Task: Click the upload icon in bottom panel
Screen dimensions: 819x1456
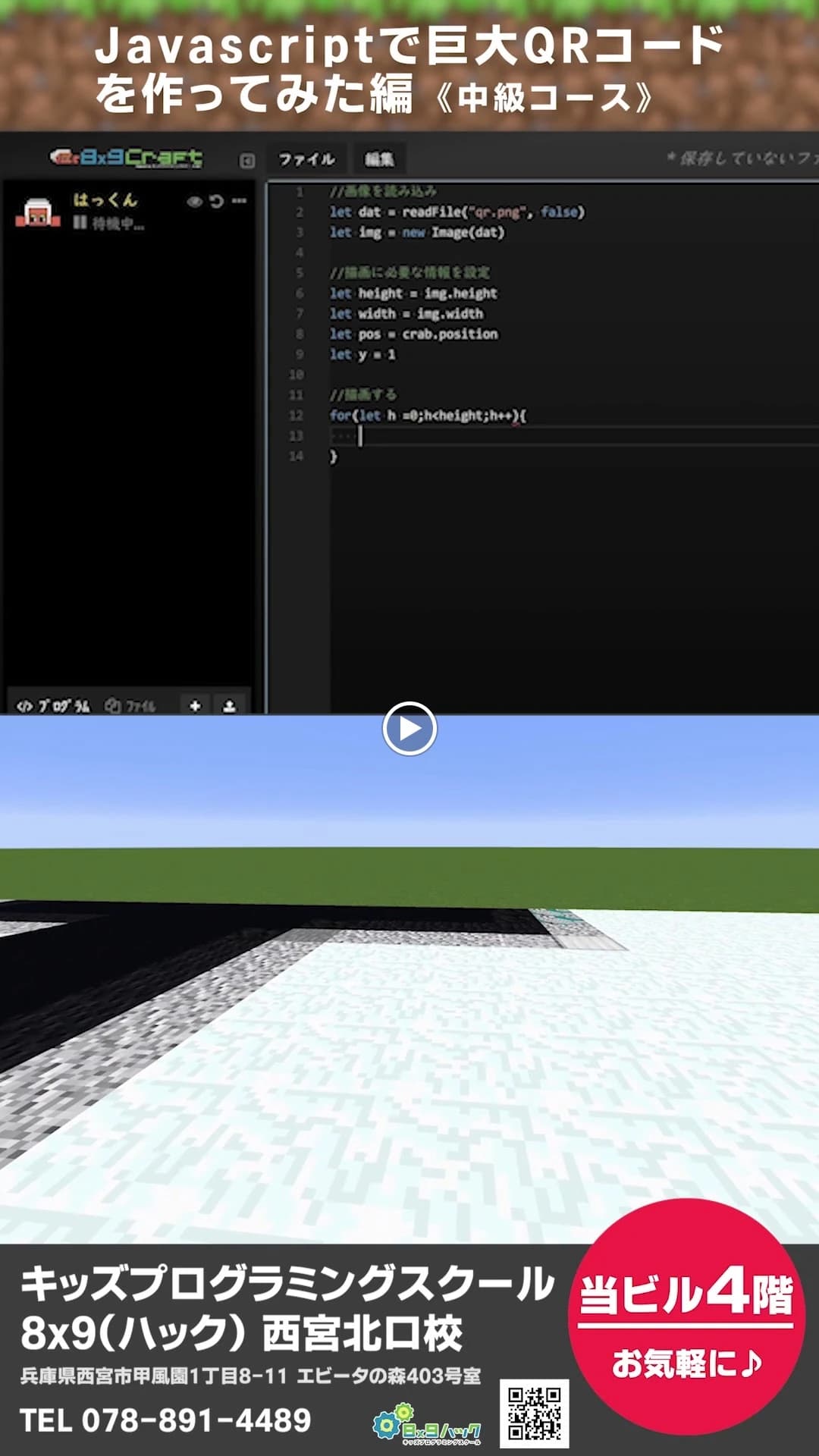Action: point(229,705)
